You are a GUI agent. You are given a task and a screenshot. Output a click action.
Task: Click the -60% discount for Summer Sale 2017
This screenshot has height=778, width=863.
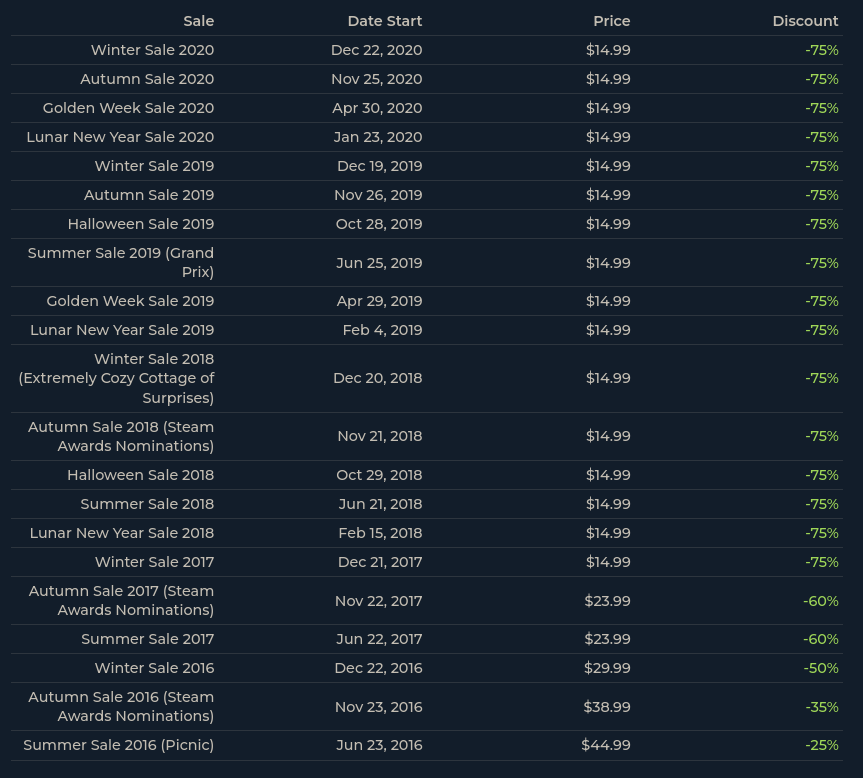(x=821, y=639)
